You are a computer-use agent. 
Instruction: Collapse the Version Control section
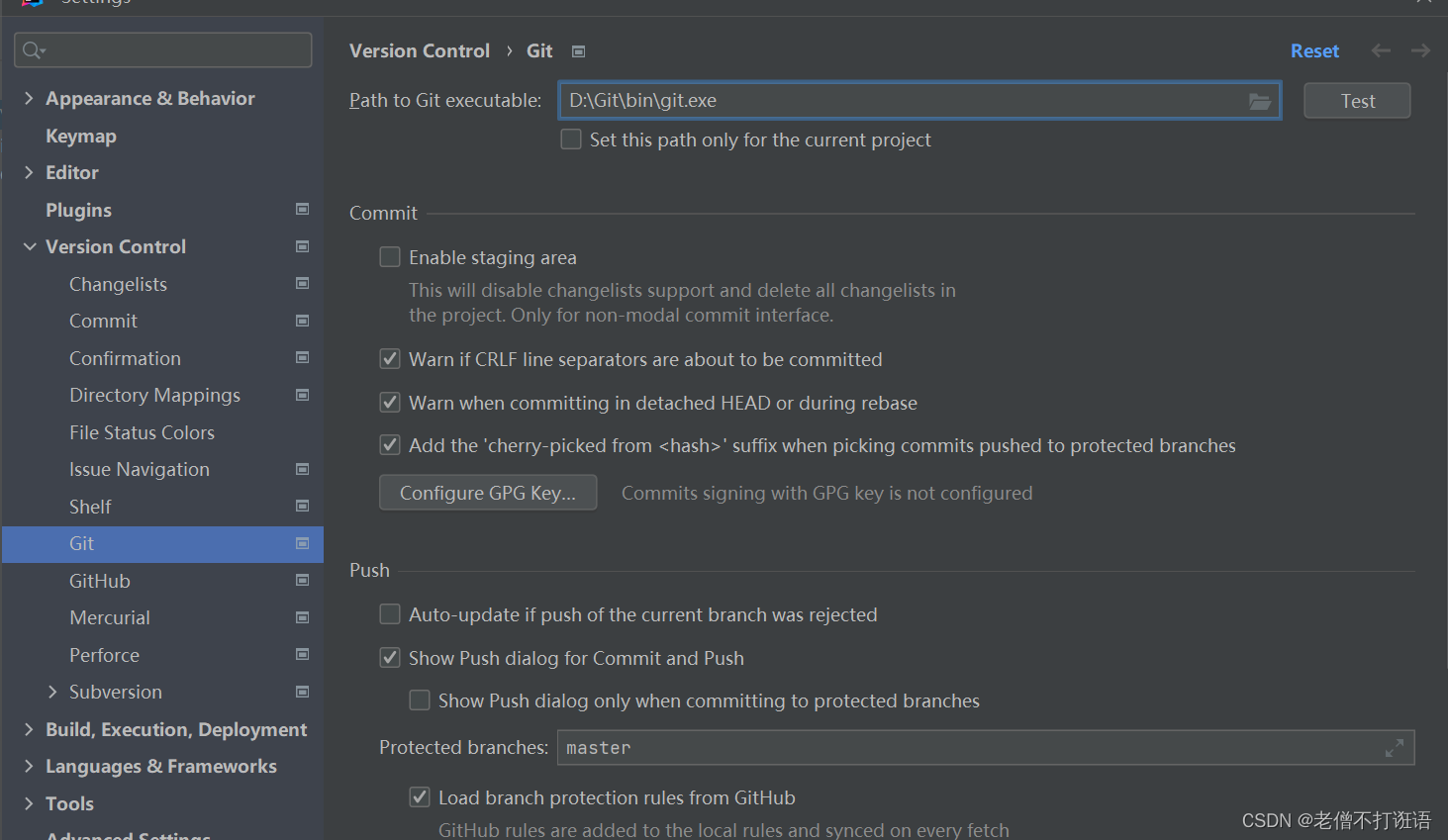pos(30,246)
